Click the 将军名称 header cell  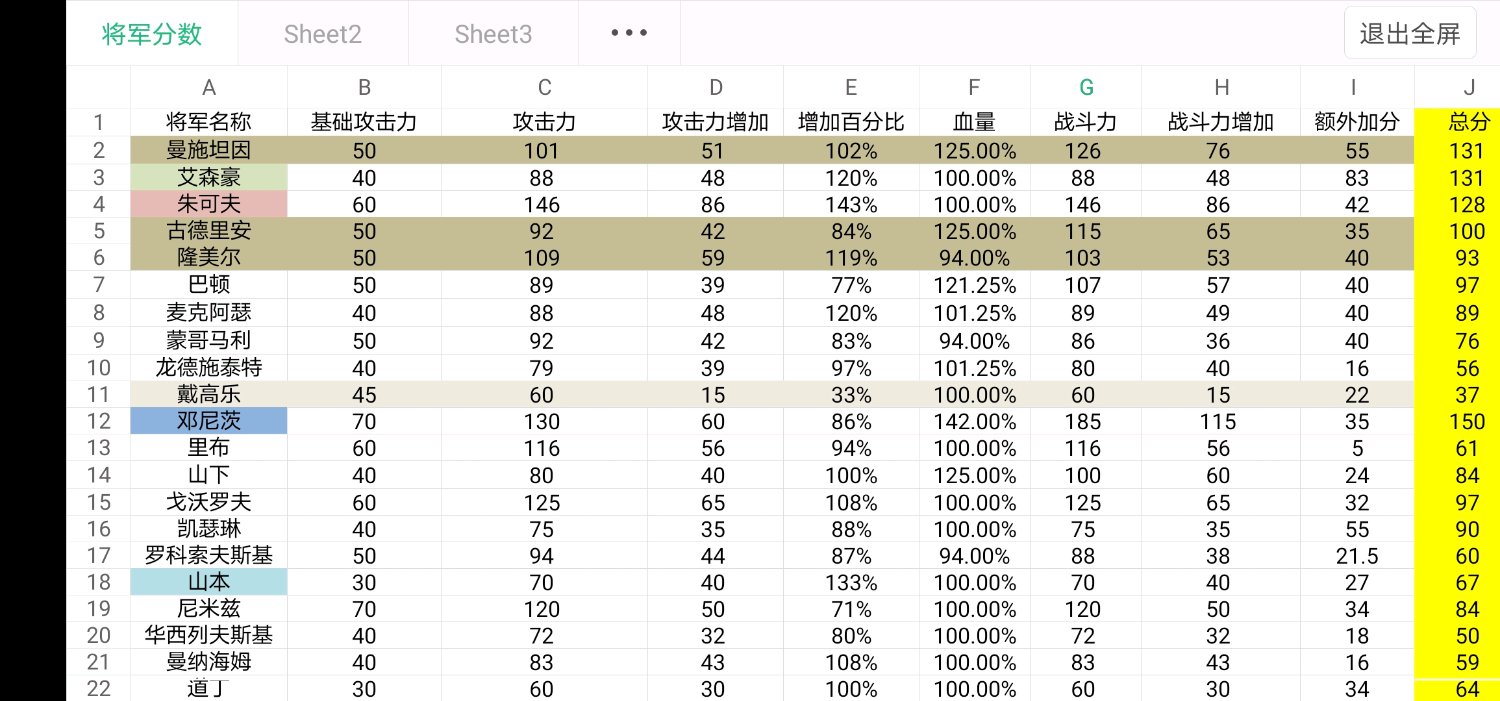point(209,123)
